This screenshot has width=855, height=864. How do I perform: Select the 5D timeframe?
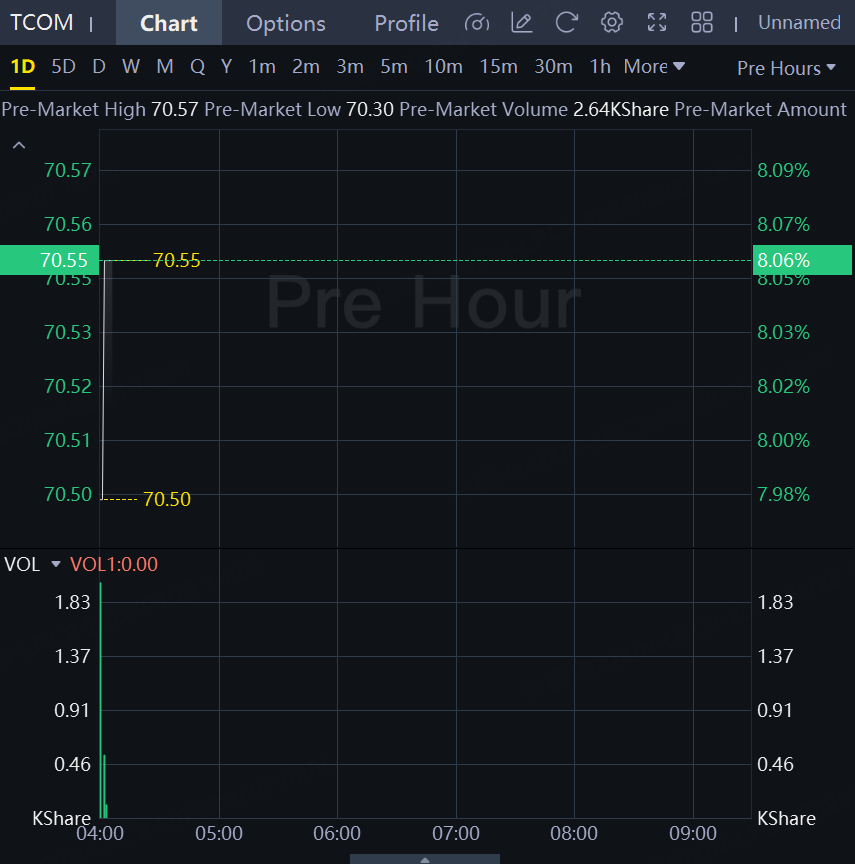point(63,67)
